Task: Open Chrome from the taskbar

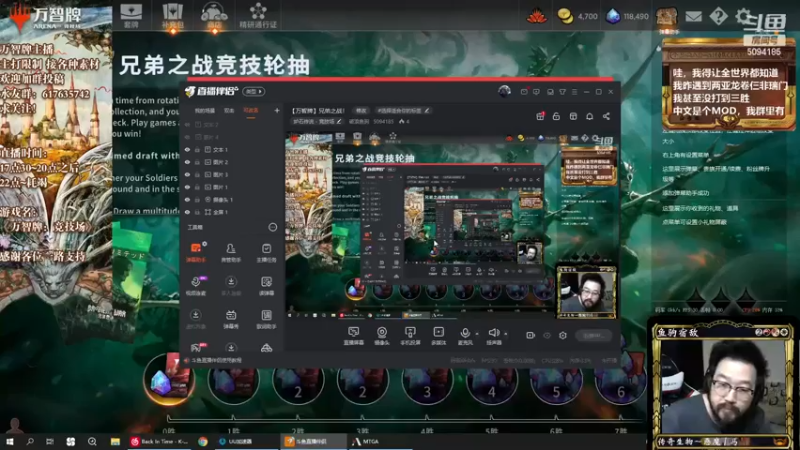Action: [x=203, y=441]
